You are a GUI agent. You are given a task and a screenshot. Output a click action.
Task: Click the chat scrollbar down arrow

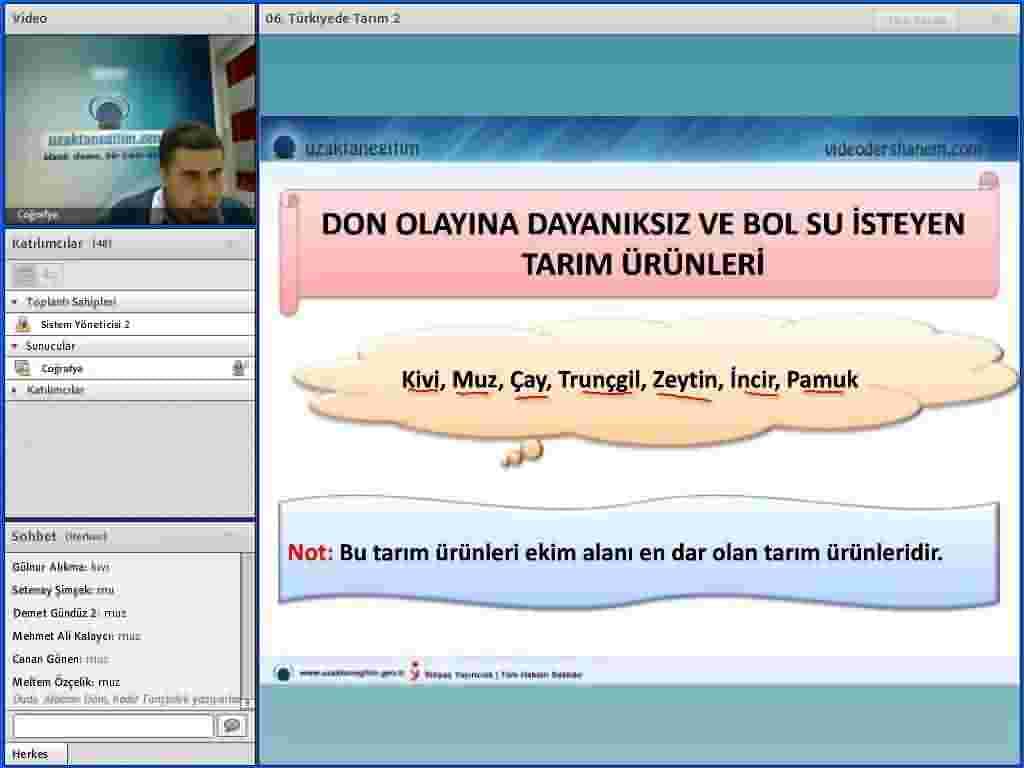pyautogui.click(x=246, y=703)
